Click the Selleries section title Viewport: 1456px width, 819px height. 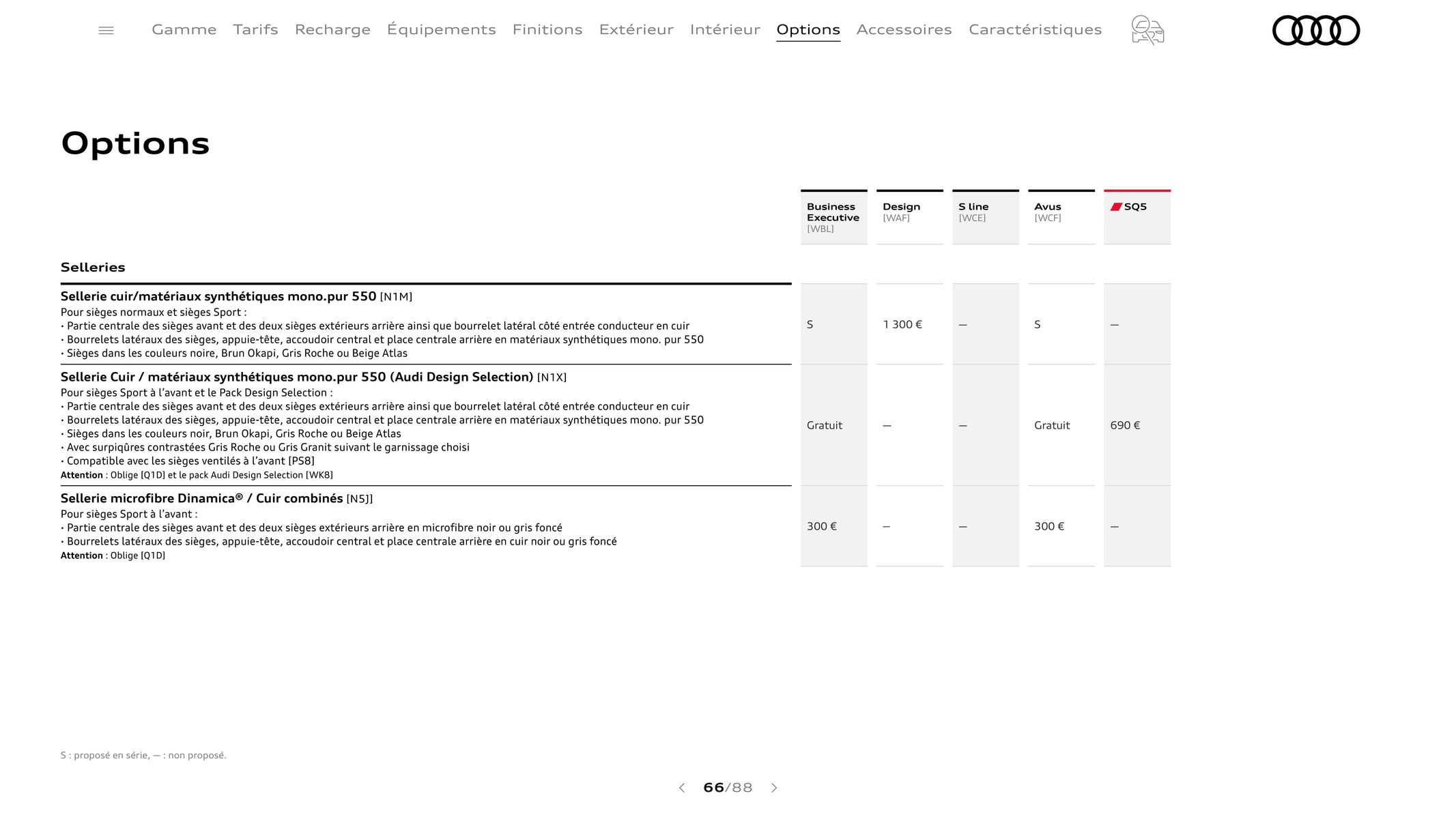click(93, 267)
